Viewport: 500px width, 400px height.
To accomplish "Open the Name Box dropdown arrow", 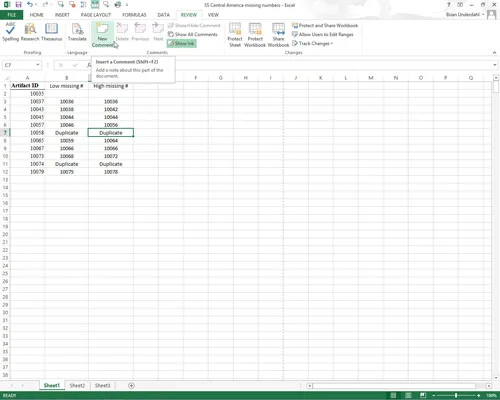I will 38,65.
